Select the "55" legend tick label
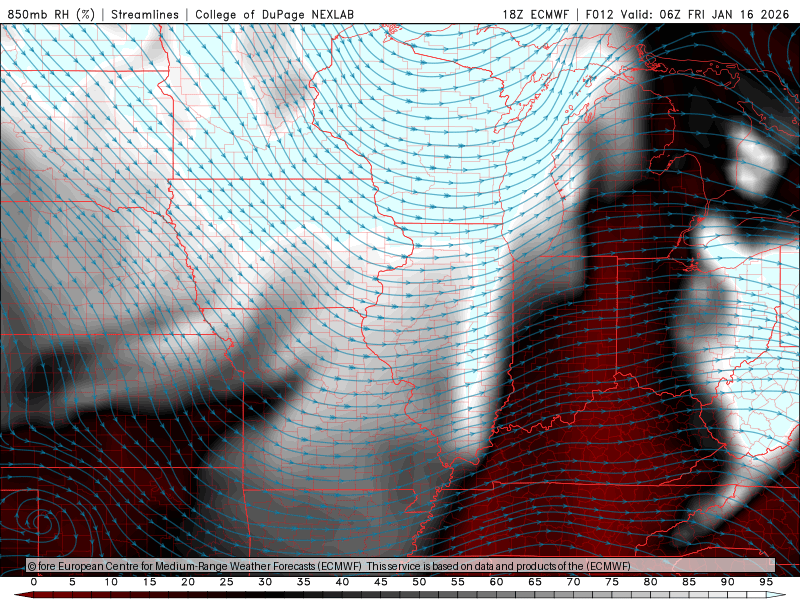 458,582
